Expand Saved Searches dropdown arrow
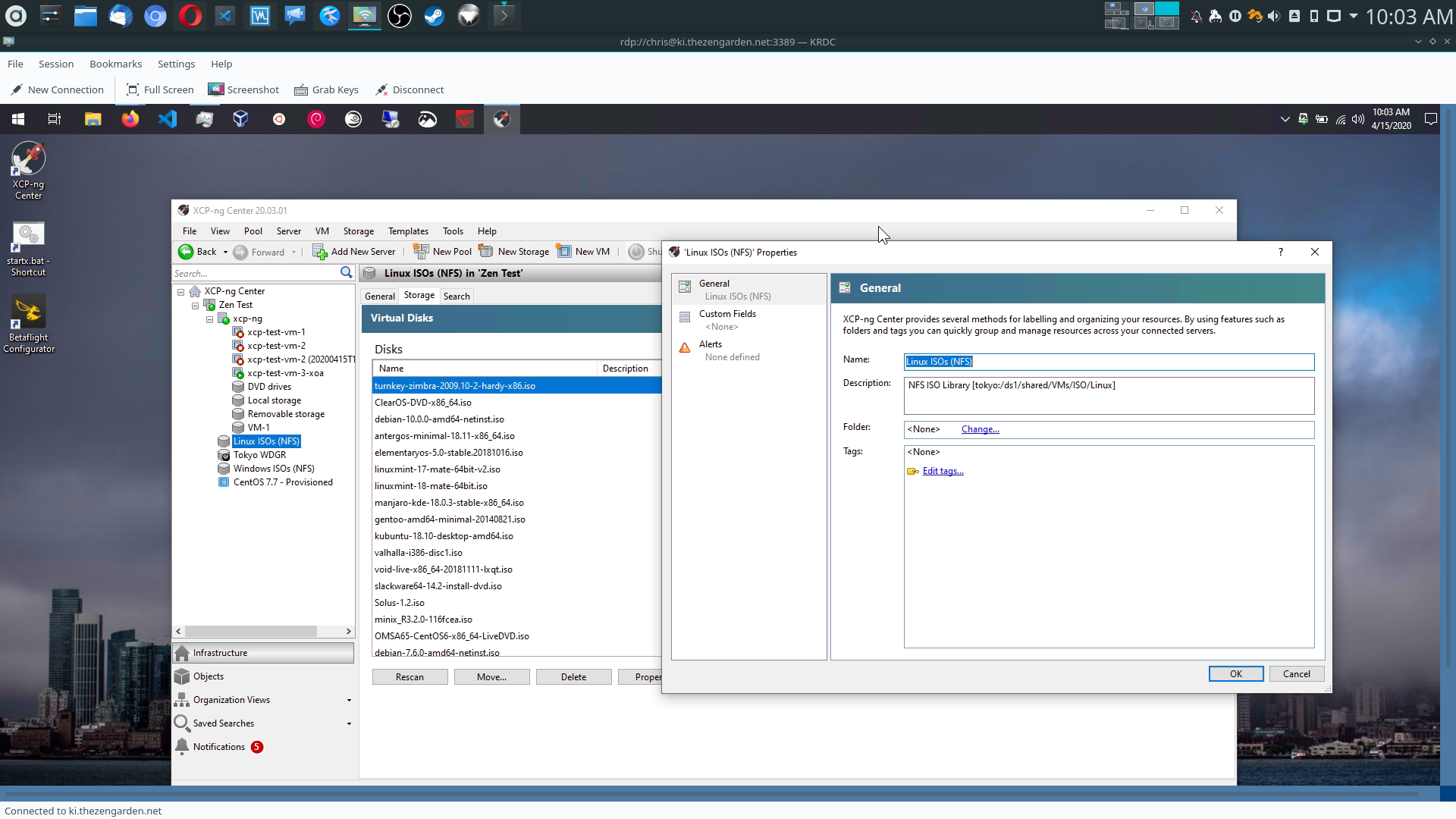The image size is (1456, 819). (349, 723)
